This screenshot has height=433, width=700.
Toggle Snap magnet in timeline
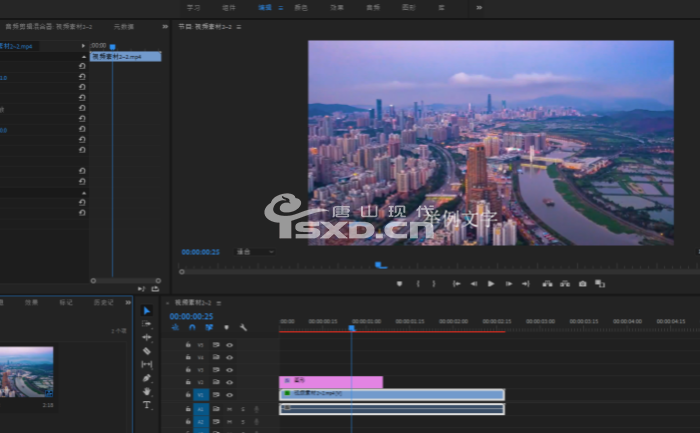(x=192, y=327)
